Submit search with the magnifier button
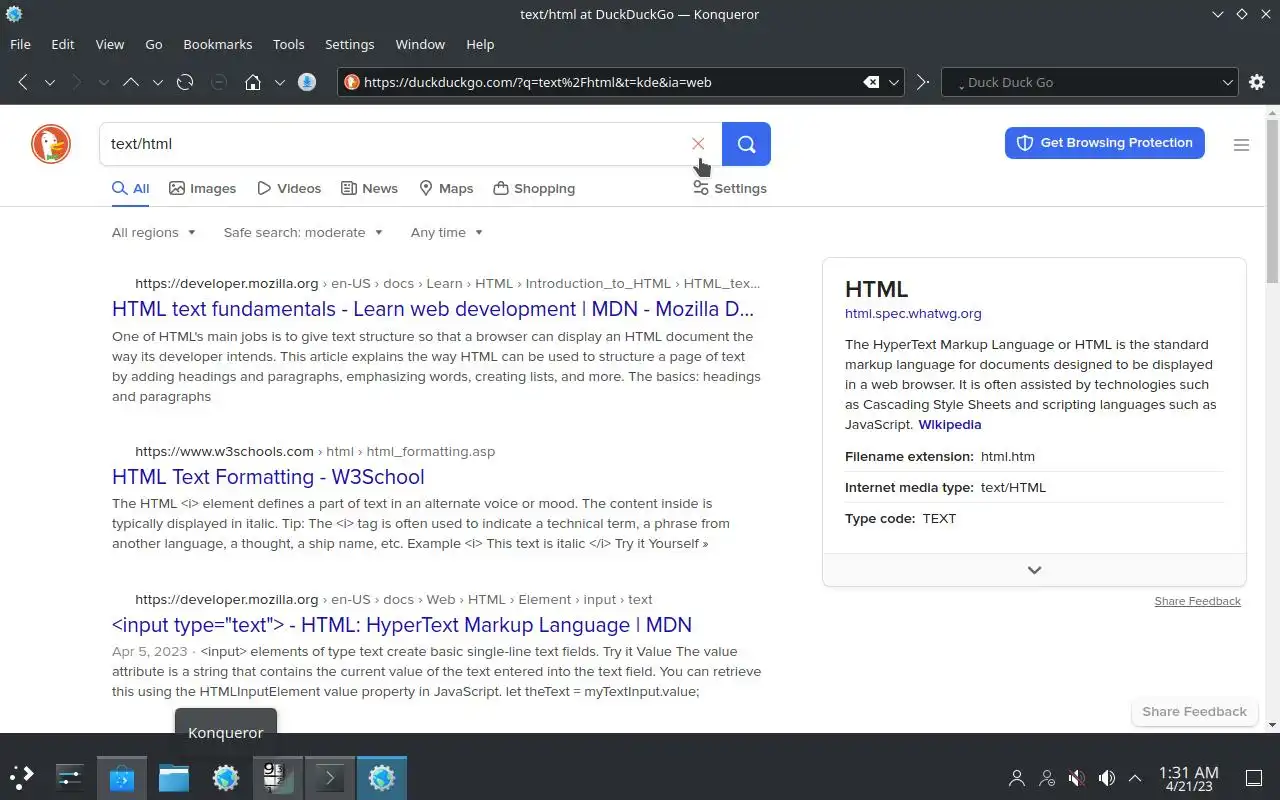This screenshot has height=800, width=1280. pos(746,144)
